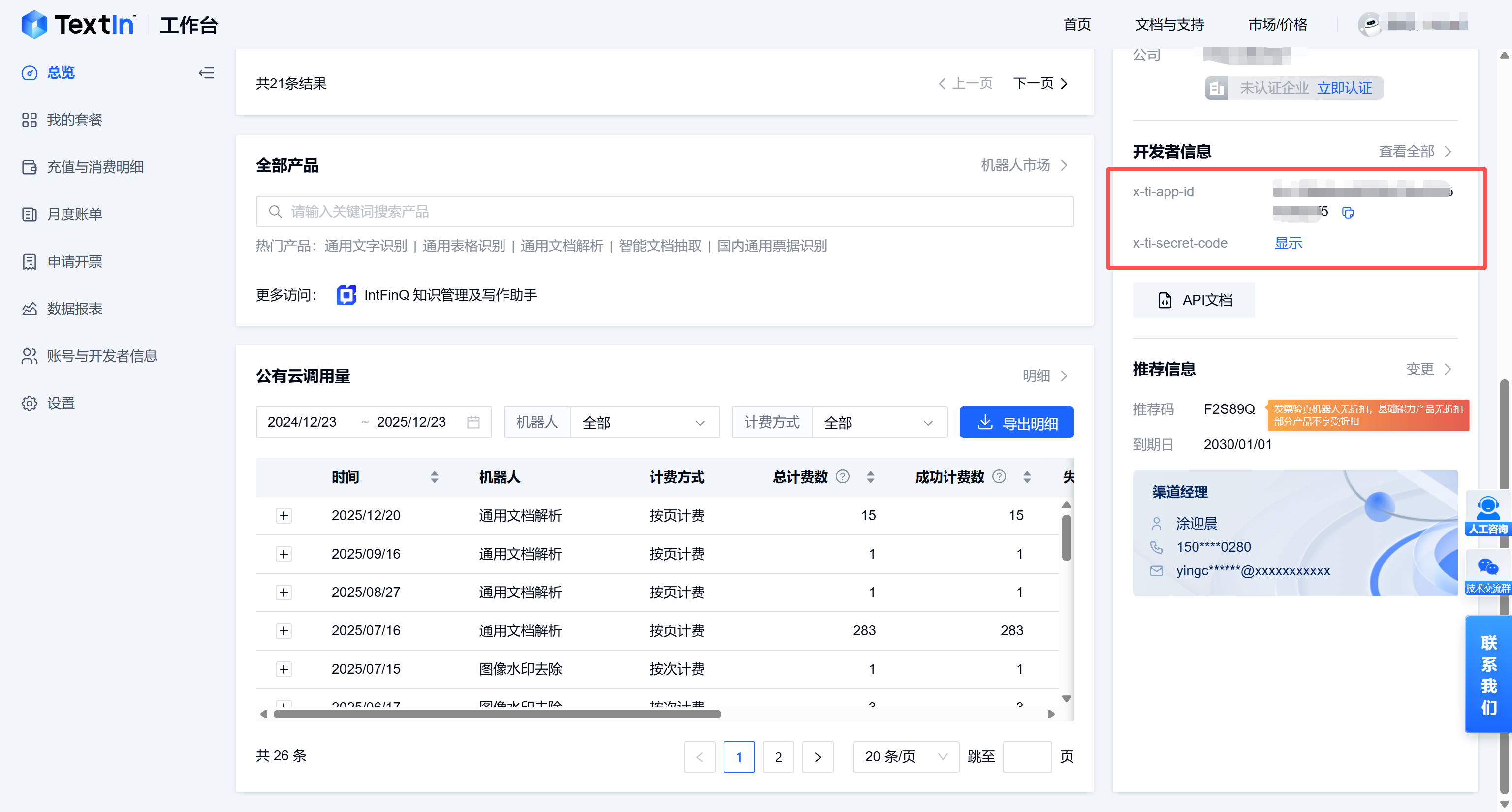This screenshot has width=1512, height=812.
Task: Sort by 时间 column arrows
Action: coord(434,477)
